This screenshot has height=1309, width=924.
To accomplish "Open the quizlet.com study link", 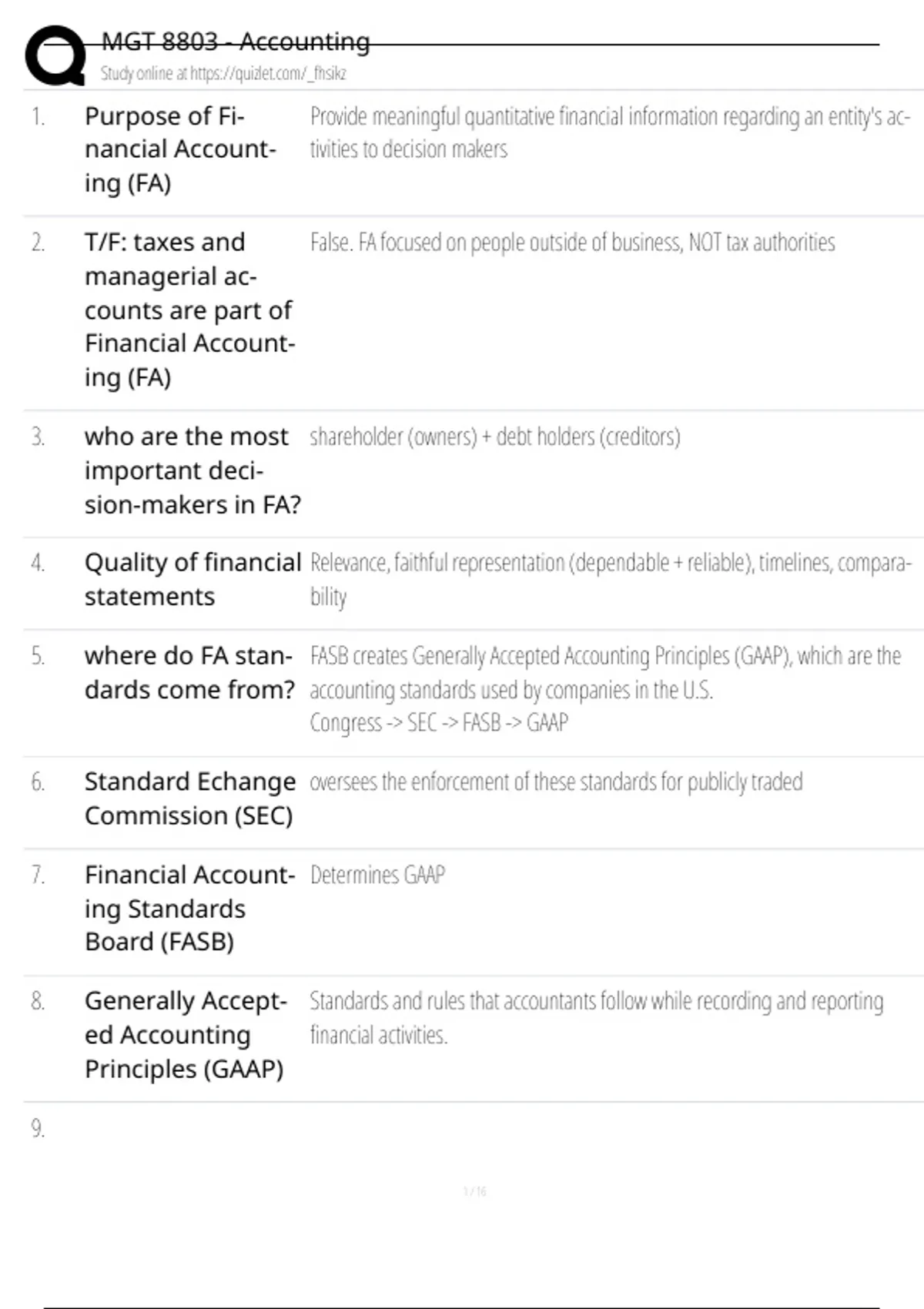I will click(x=223, y=74).
